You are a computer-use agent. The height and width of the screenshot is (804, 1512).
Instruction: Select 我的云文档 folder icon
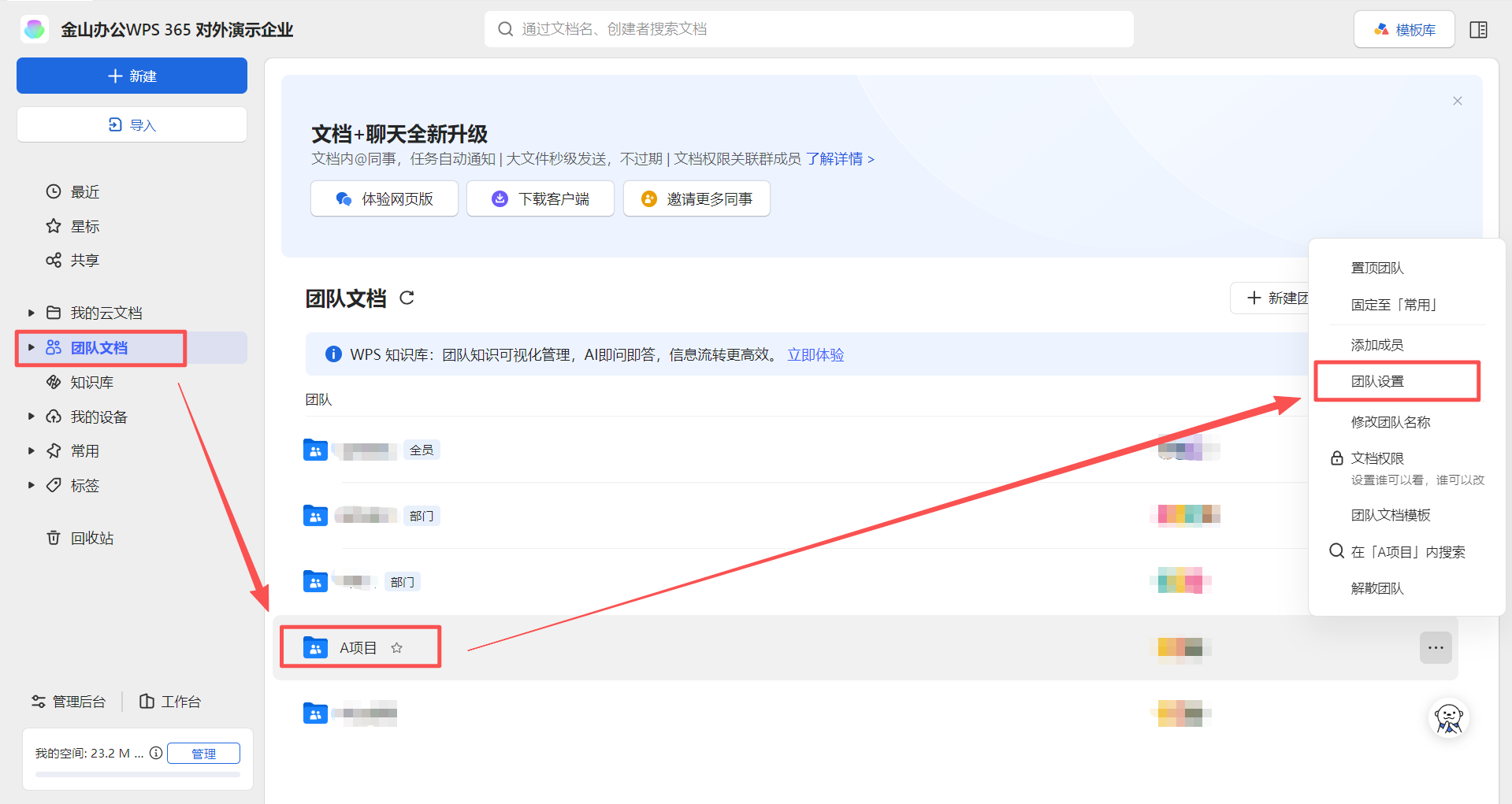click(54, 313)
